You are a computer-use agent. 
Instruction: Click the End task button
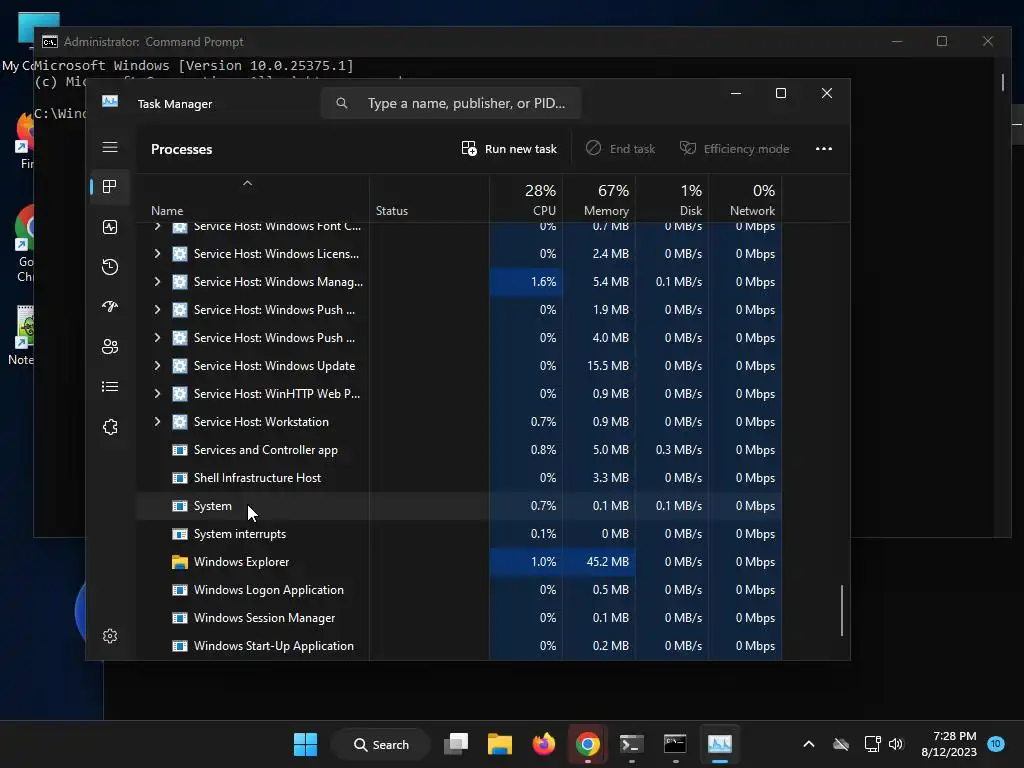tap(620, 149)
